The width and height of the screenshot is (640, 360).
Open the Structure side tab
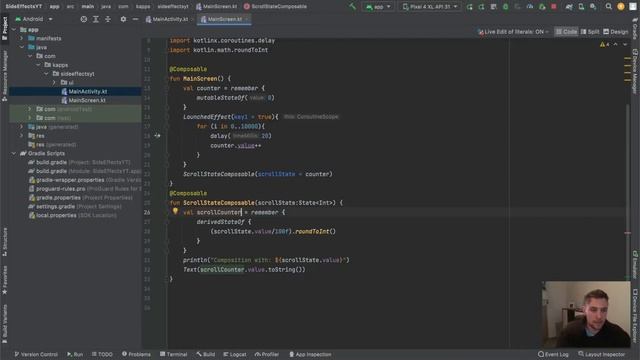point(4,242)
